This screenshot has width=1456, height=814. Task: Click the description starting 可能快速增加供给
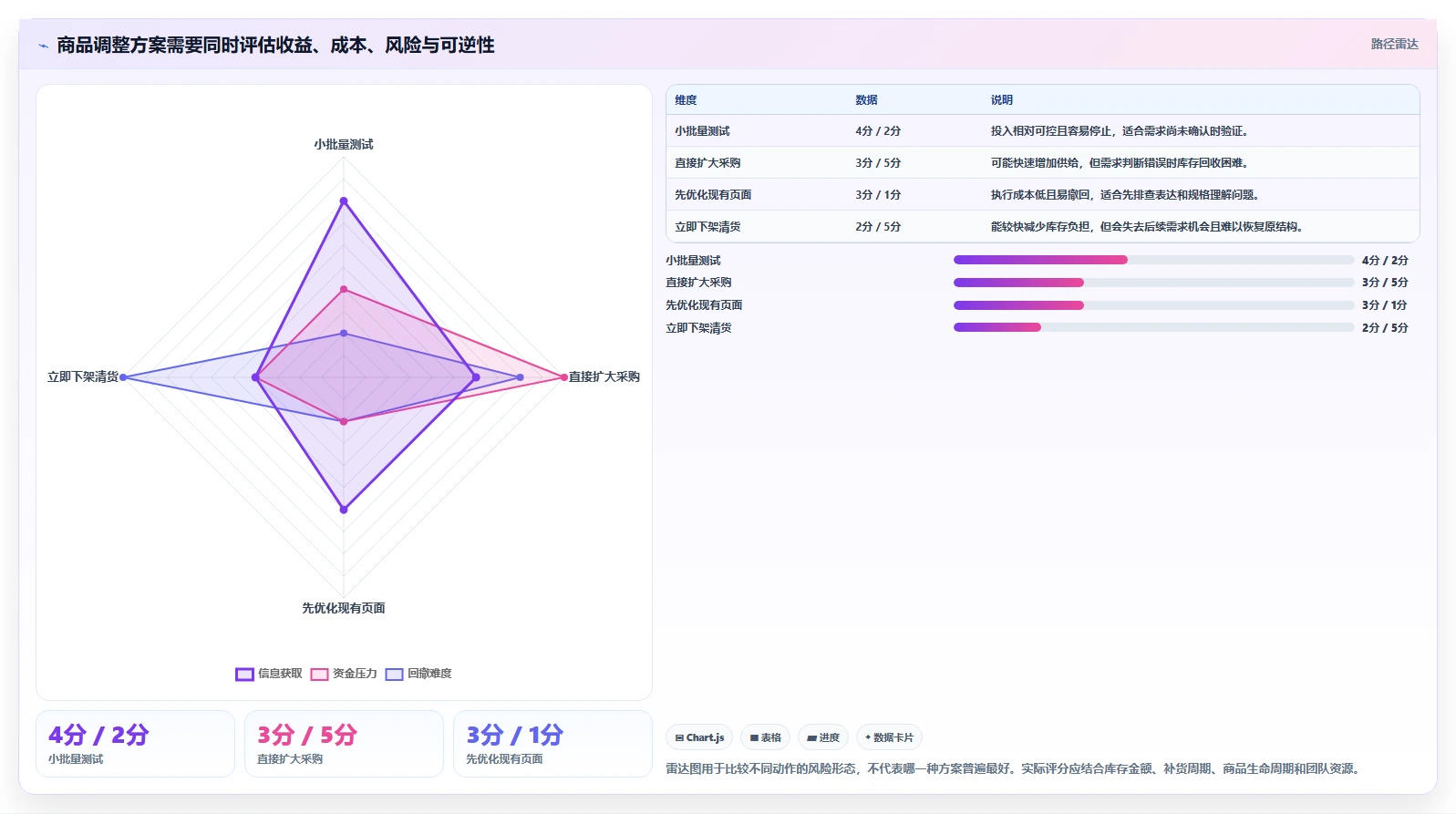pos(1120,163)
